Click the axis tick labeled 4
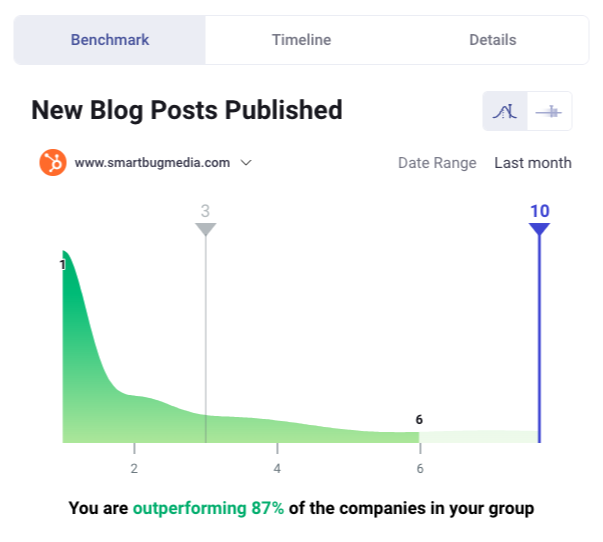This screenshot has height=542, width=603. (x=277, y=468)
